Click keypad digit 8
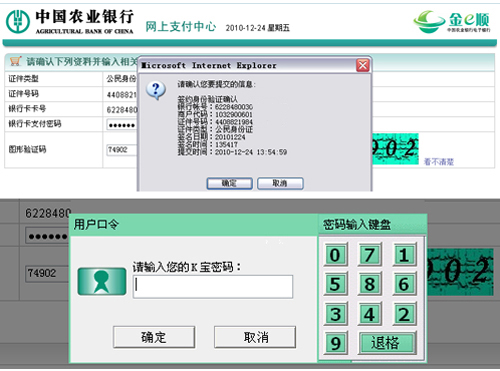The height and width of the screenshot is (371, 500). pos(369,284)
